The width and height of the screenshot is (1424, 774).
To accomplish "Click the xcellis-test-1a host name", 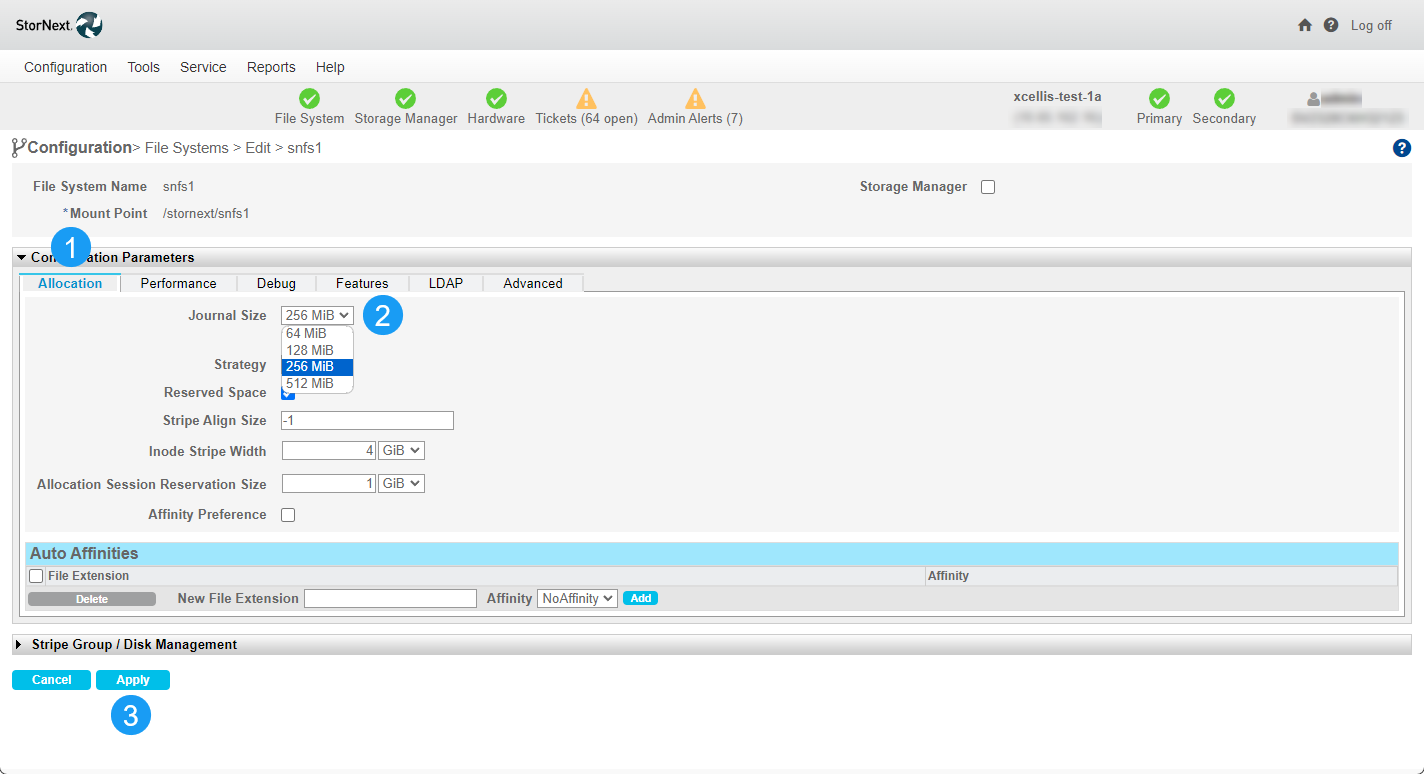I will [1057, 97].
